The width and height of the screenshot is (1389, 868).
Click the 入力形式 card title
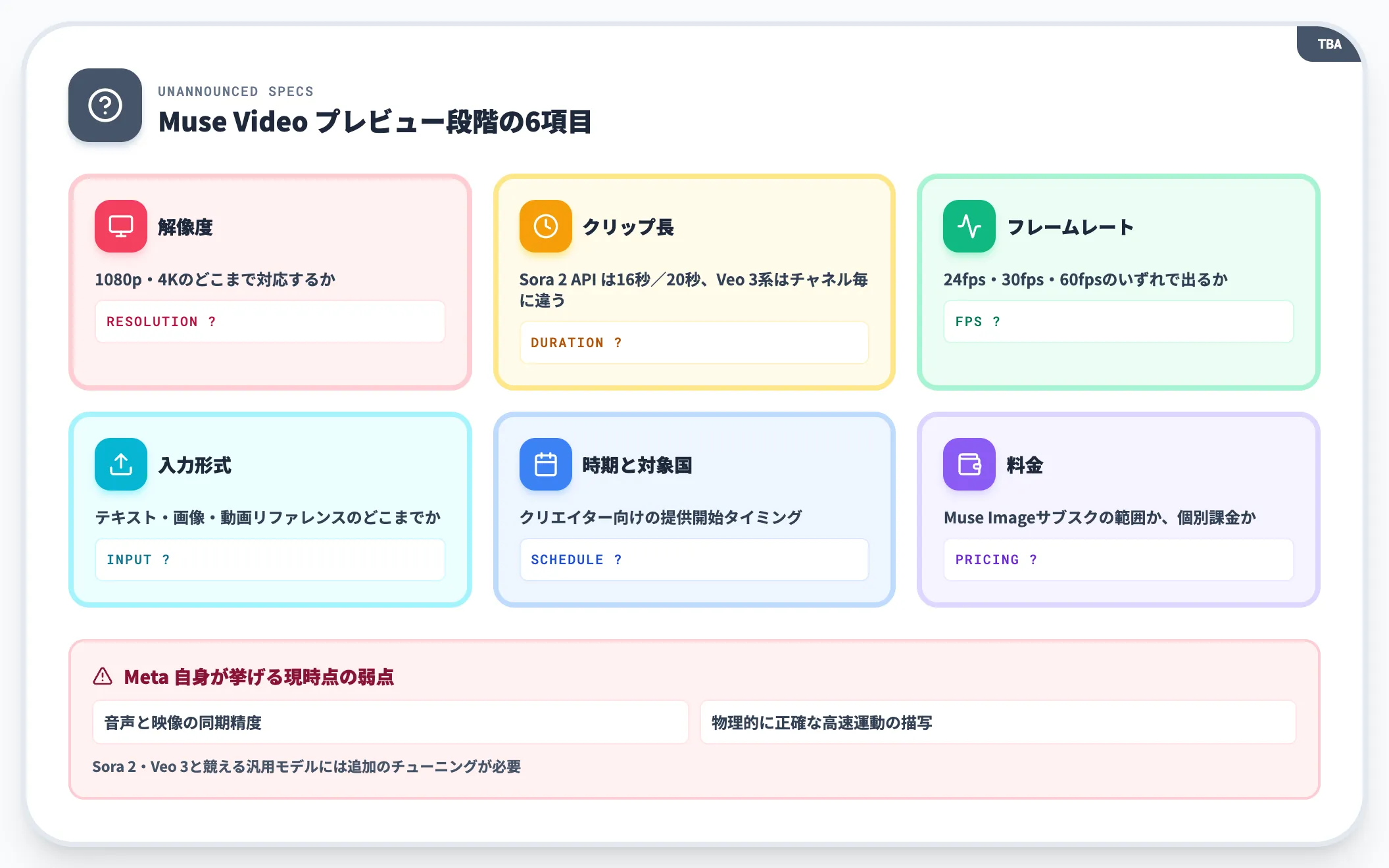195,465
